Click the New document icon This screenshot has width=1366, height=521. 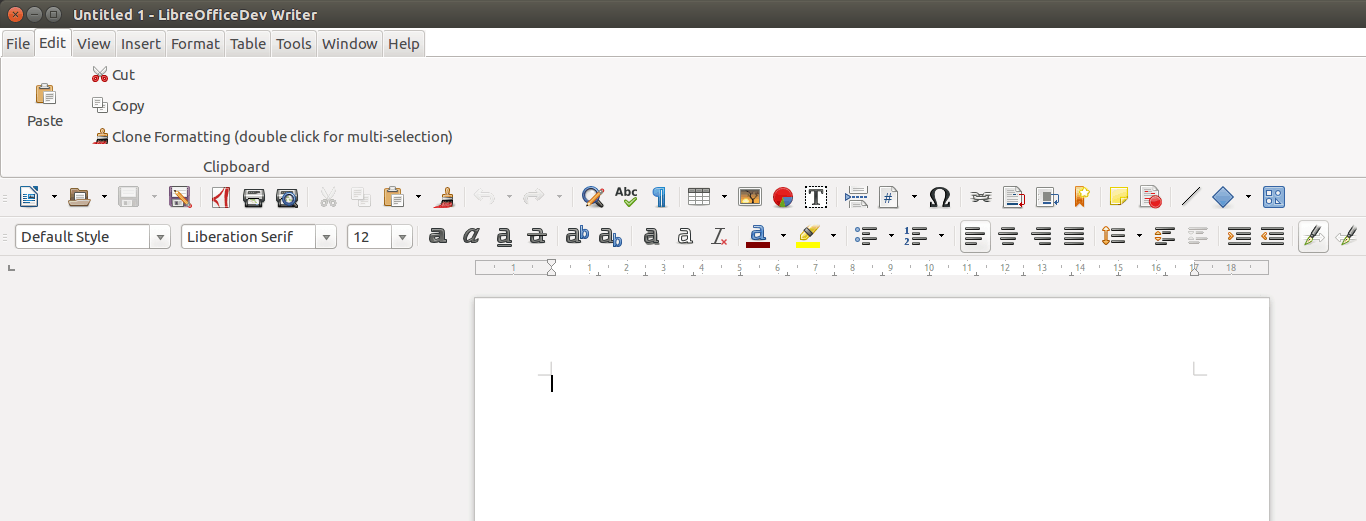coord(29,197)
